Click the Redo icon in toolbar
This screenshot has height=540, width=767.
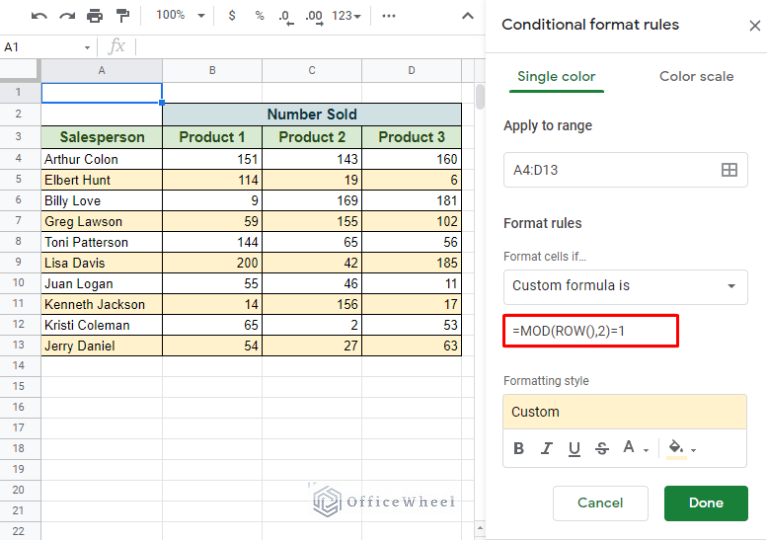point(67,16)
